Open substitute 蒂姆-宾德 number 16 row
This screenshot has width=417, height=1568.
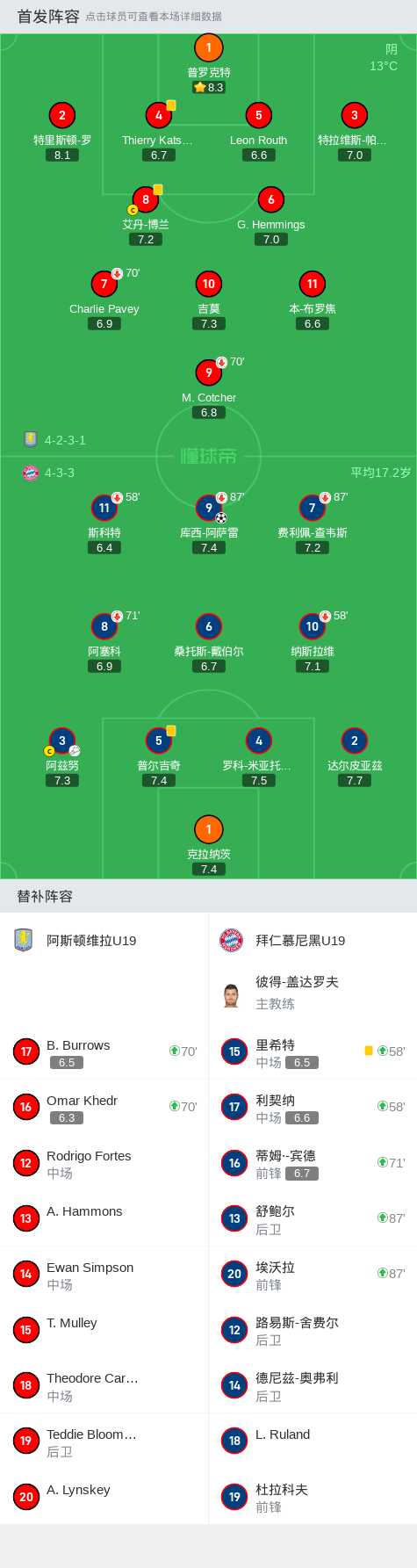(313, 1163)
